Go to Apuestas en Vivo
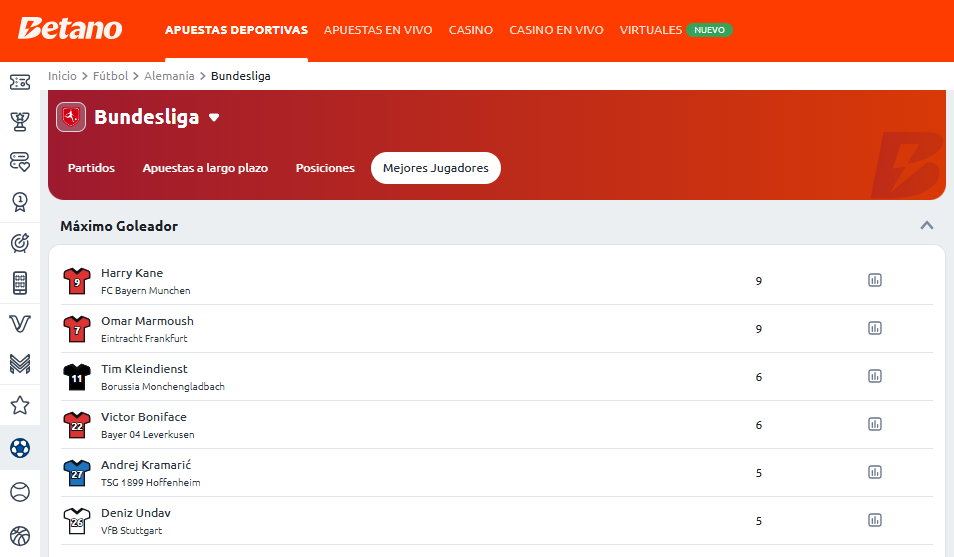The width and height of the screenshot is (954, 557). (x=378, y=30)
